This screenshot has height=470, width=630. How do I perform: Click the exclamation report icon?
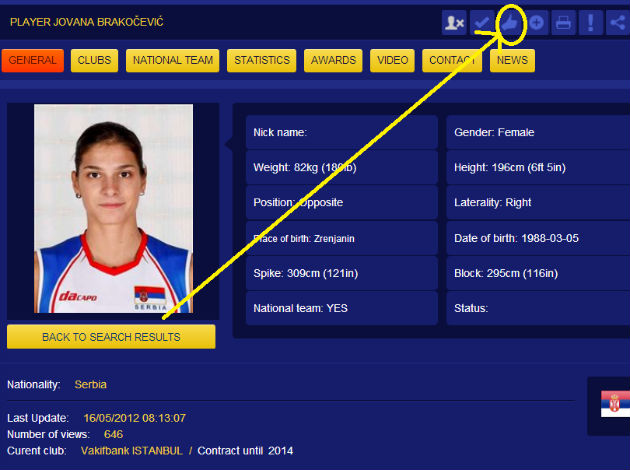(x=591, y=22)
